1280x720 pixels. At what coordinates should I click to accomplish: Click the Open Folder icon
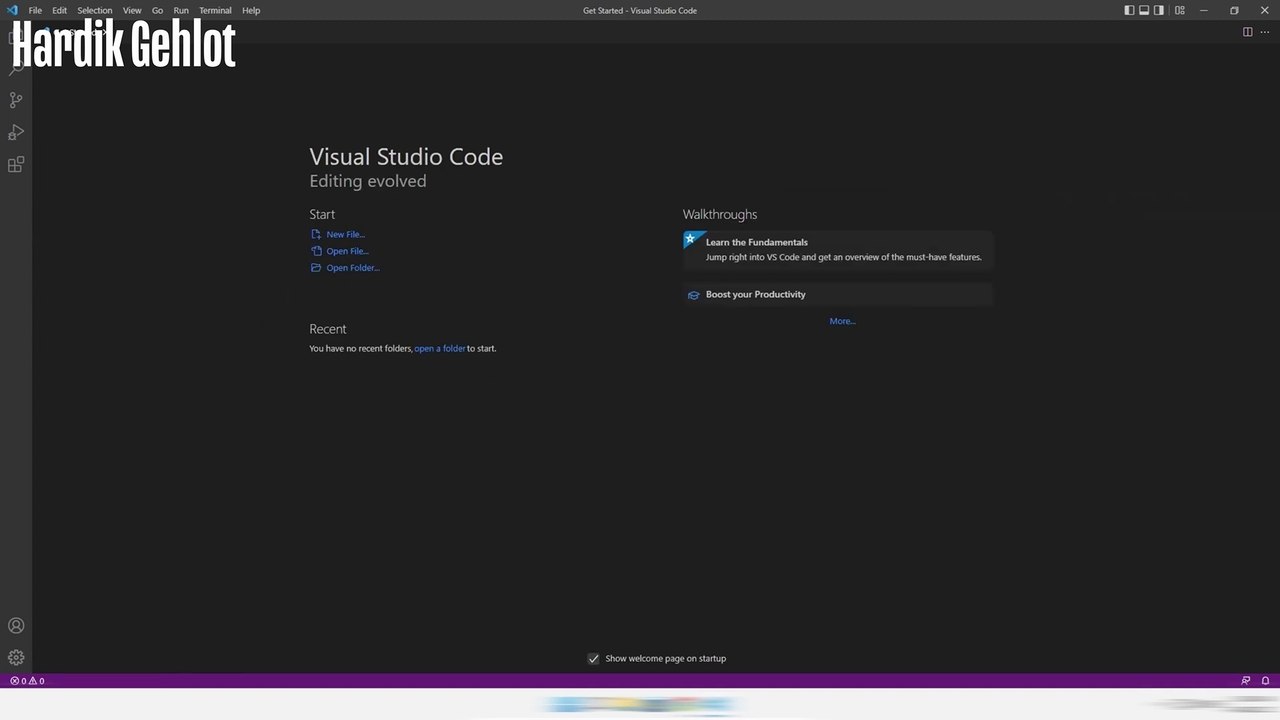point(316,268)
